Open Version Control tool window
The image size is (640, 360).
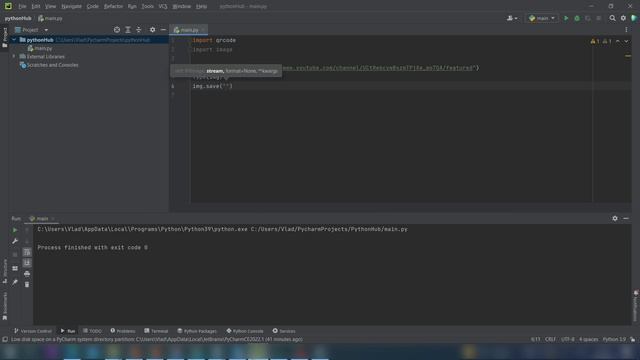(x=33, y=331)
